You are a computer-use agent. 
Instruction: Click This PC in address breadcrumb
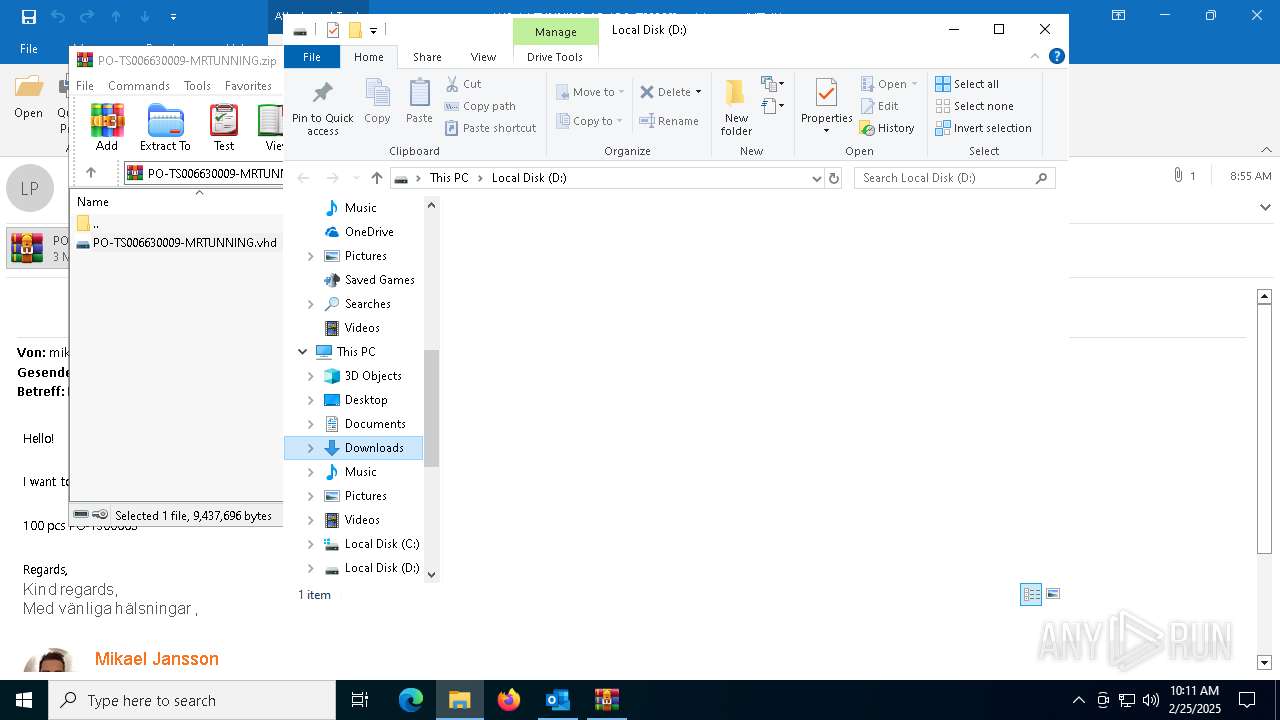[449, 178]
